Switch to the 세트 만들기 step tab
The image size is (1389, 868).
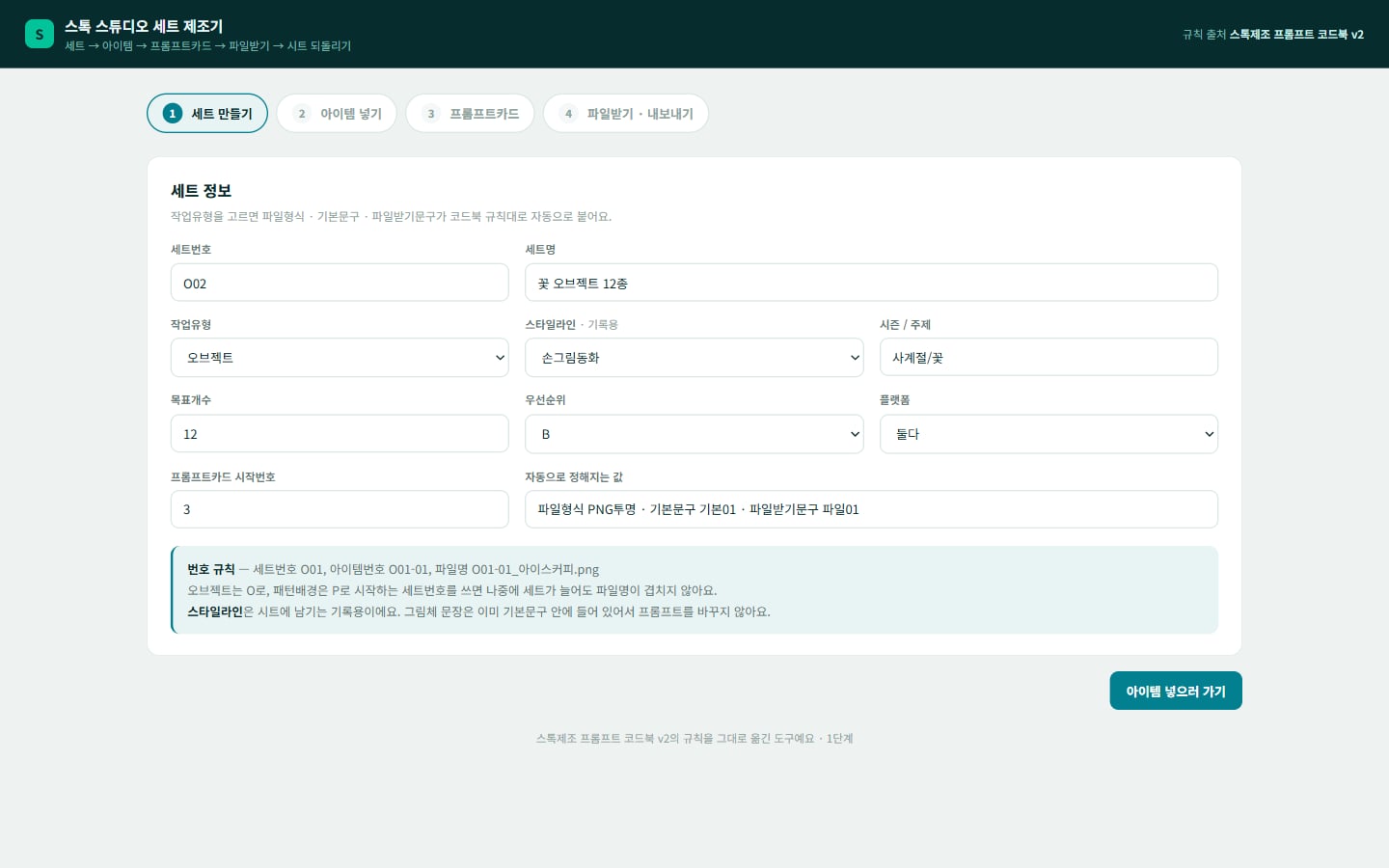207,113
